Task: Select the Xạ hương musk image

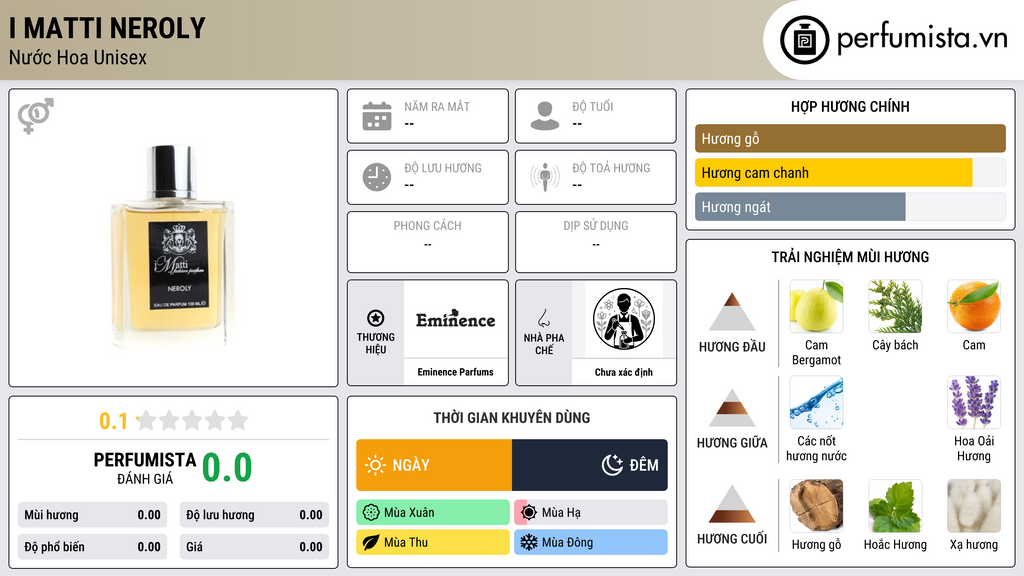Action: (x=974, y=505)
